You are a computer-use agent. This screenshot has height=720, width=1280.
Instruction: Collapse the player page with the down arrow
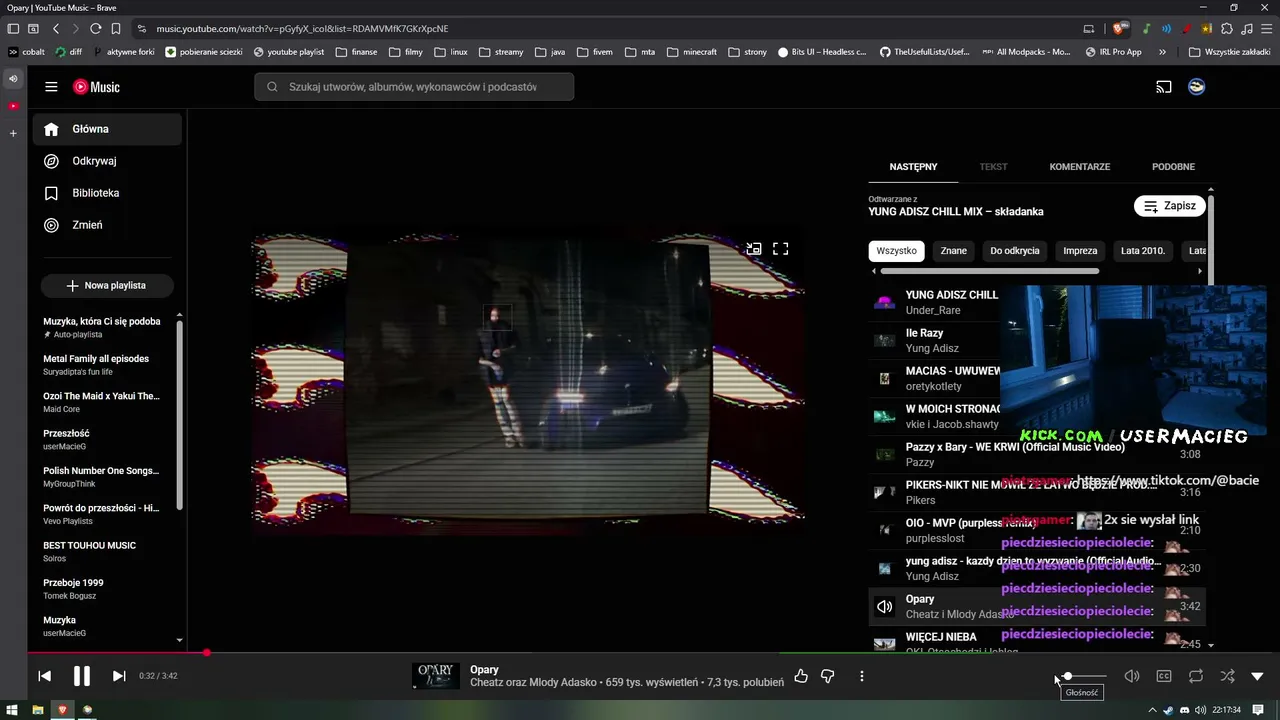point(1258,676)
